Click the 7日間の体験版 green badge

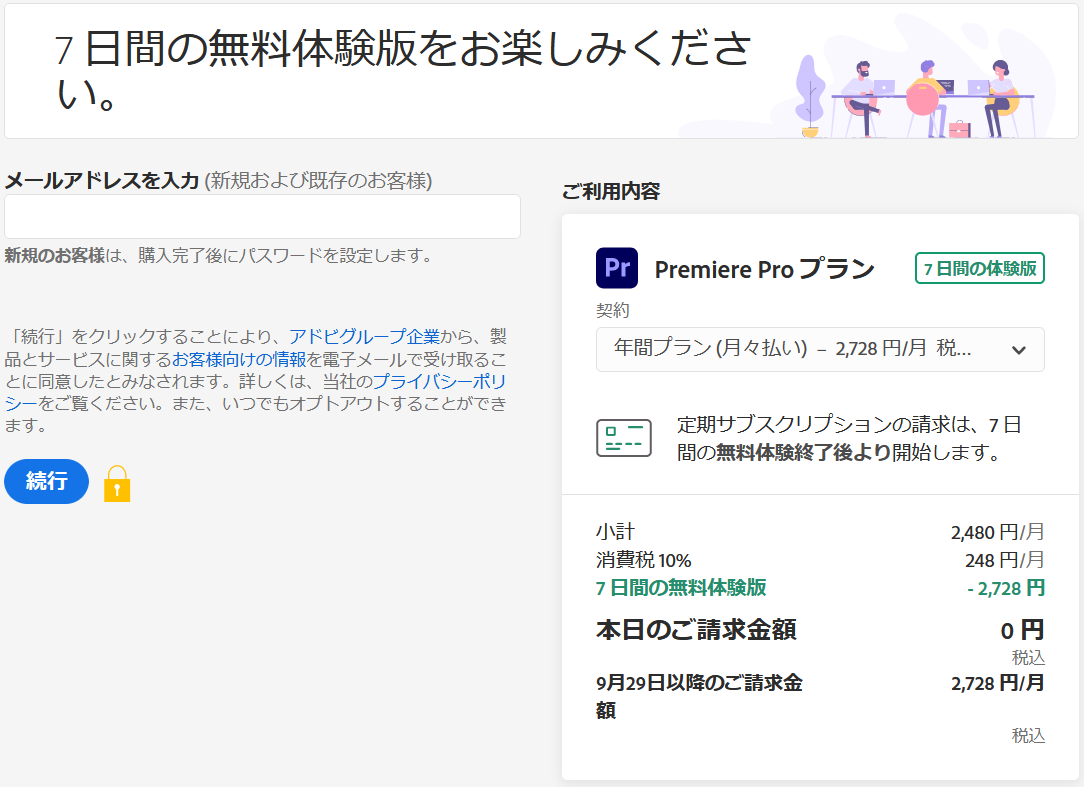coord(980,268)
